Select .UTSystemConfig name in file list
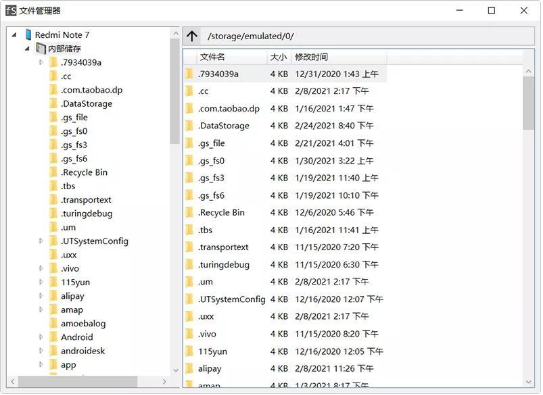 point(231,299)
